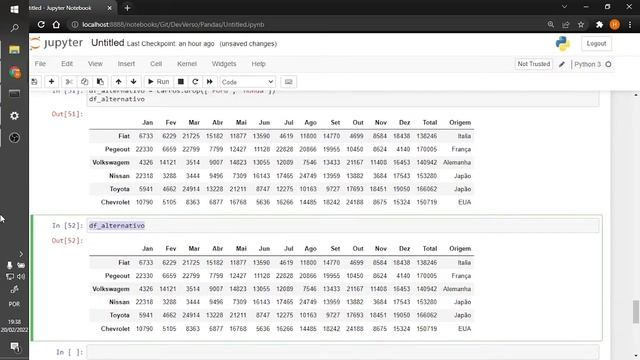Click the empty In [ ] code cell
This screenshot has width=640, height=360.
pos(343,352)
